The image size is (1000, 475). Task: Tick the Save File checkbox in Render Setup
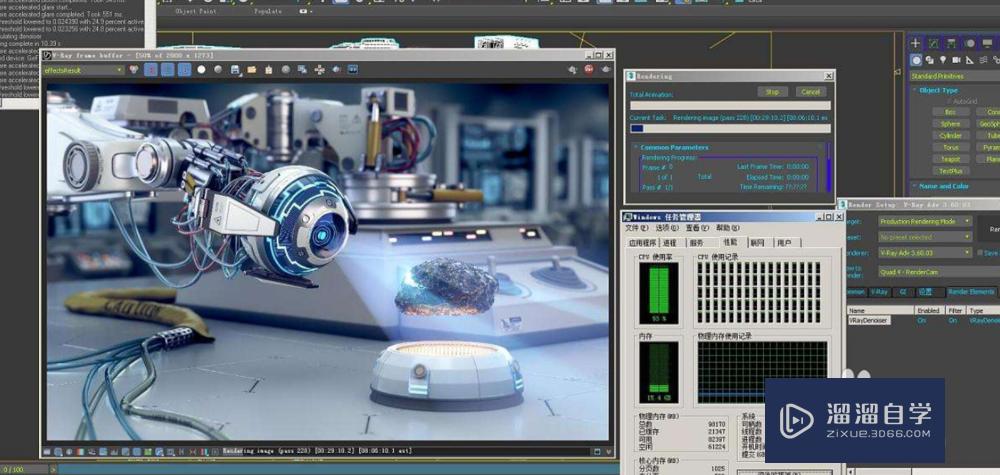[980, 252]
